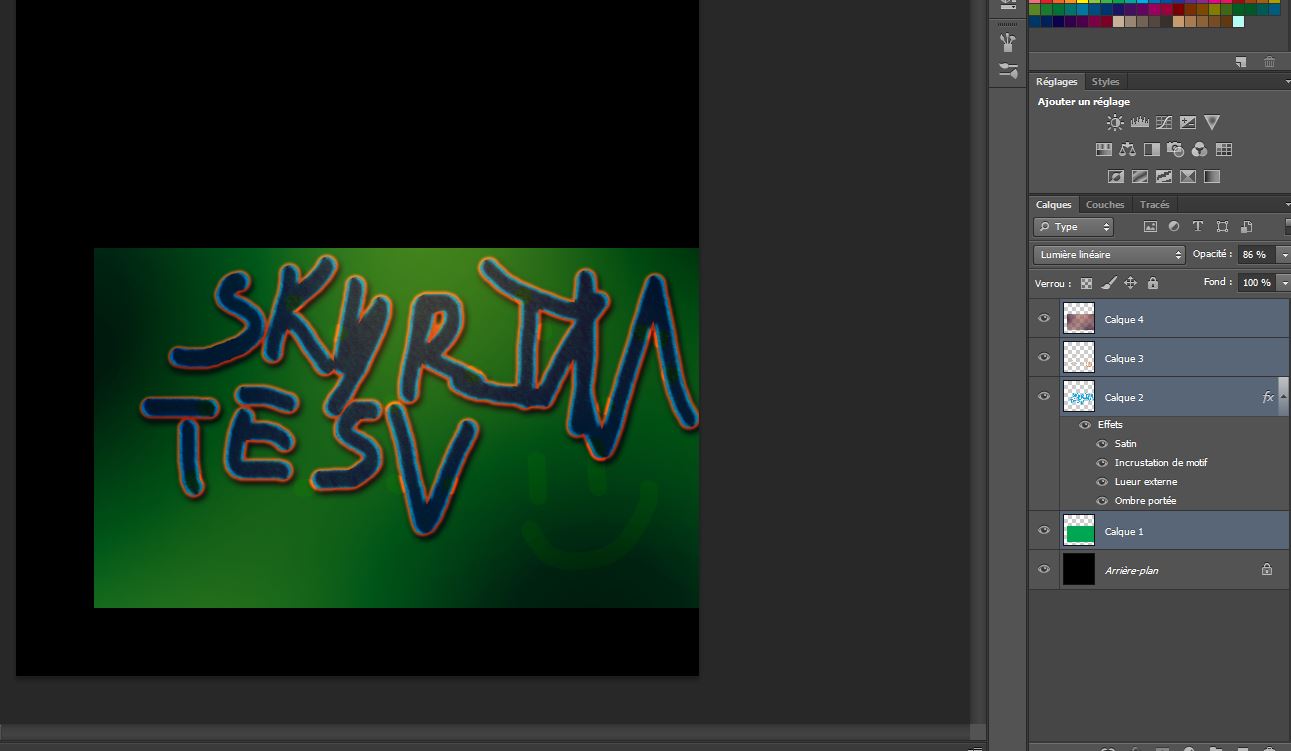Pick the light cyan swatch
This screenshot has width=1291, height=751.
pyautogui.click(x=1238, y=21)
